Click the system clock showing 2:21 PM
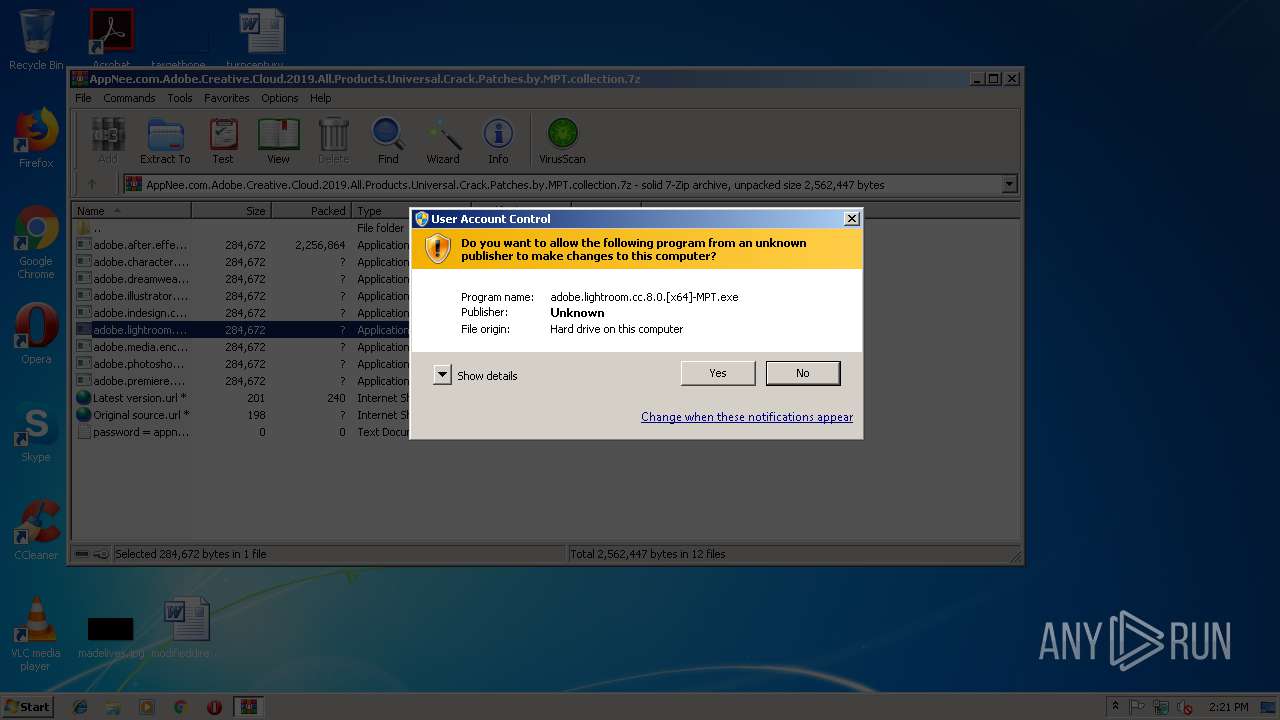The image size is (1280, 720). (x=1228, y=707)
